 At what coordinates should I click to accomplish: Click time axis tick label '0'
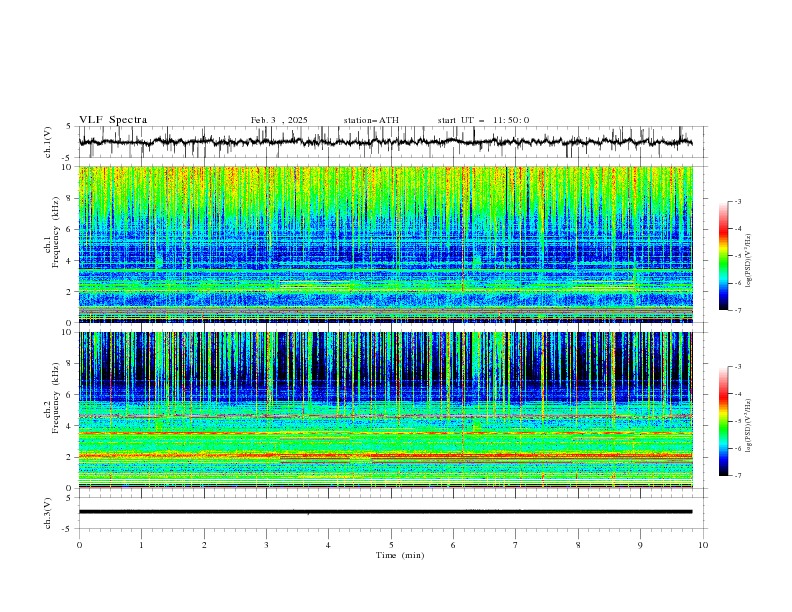[79, 545]
